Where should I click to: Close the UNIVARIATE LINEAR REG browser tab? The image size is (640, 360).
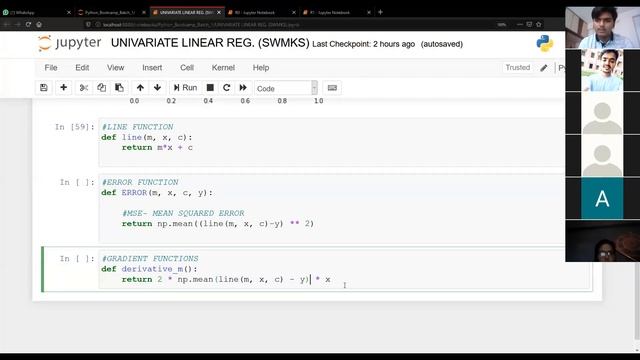coord(219,13)
